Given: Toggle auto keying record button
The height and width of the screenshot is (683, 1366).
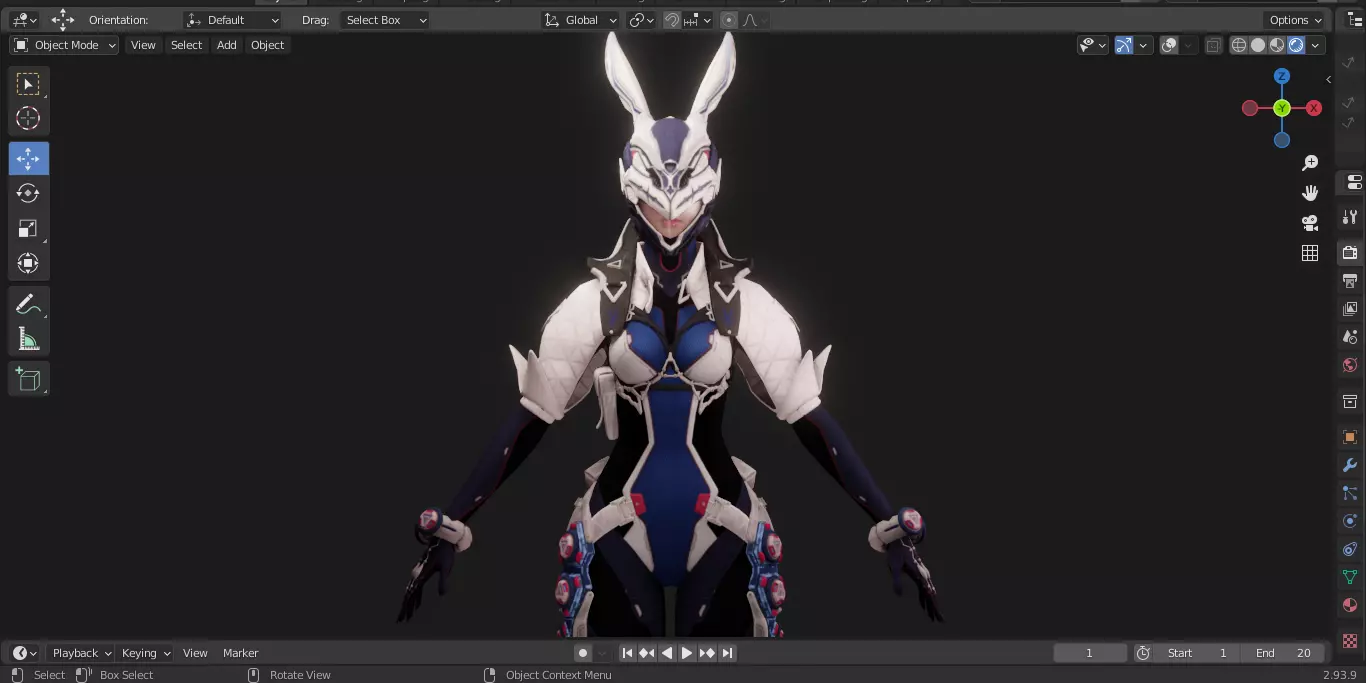Looking at the screenshot, I should [583, 653].
